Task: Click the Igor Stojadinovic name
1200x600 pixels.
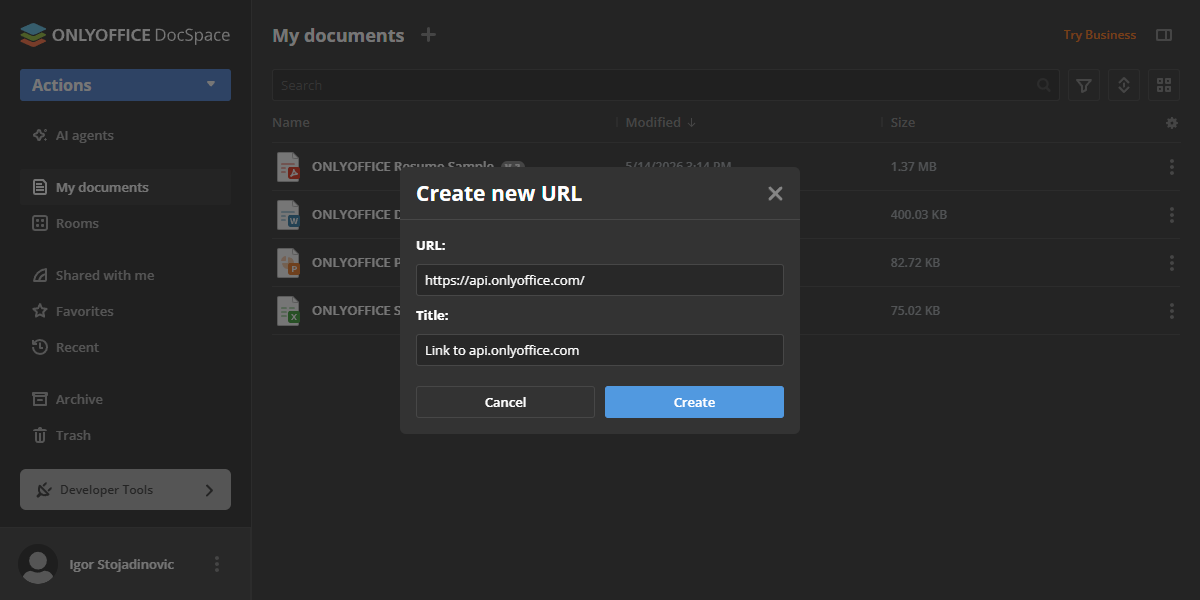Action: [x=122, y=564]
